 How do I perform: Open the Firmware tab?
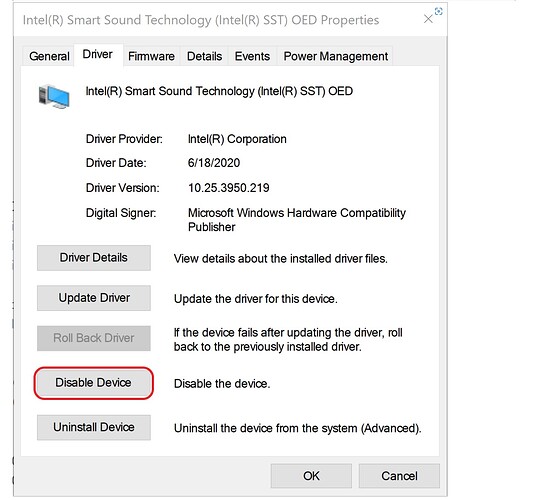(151, 56)
